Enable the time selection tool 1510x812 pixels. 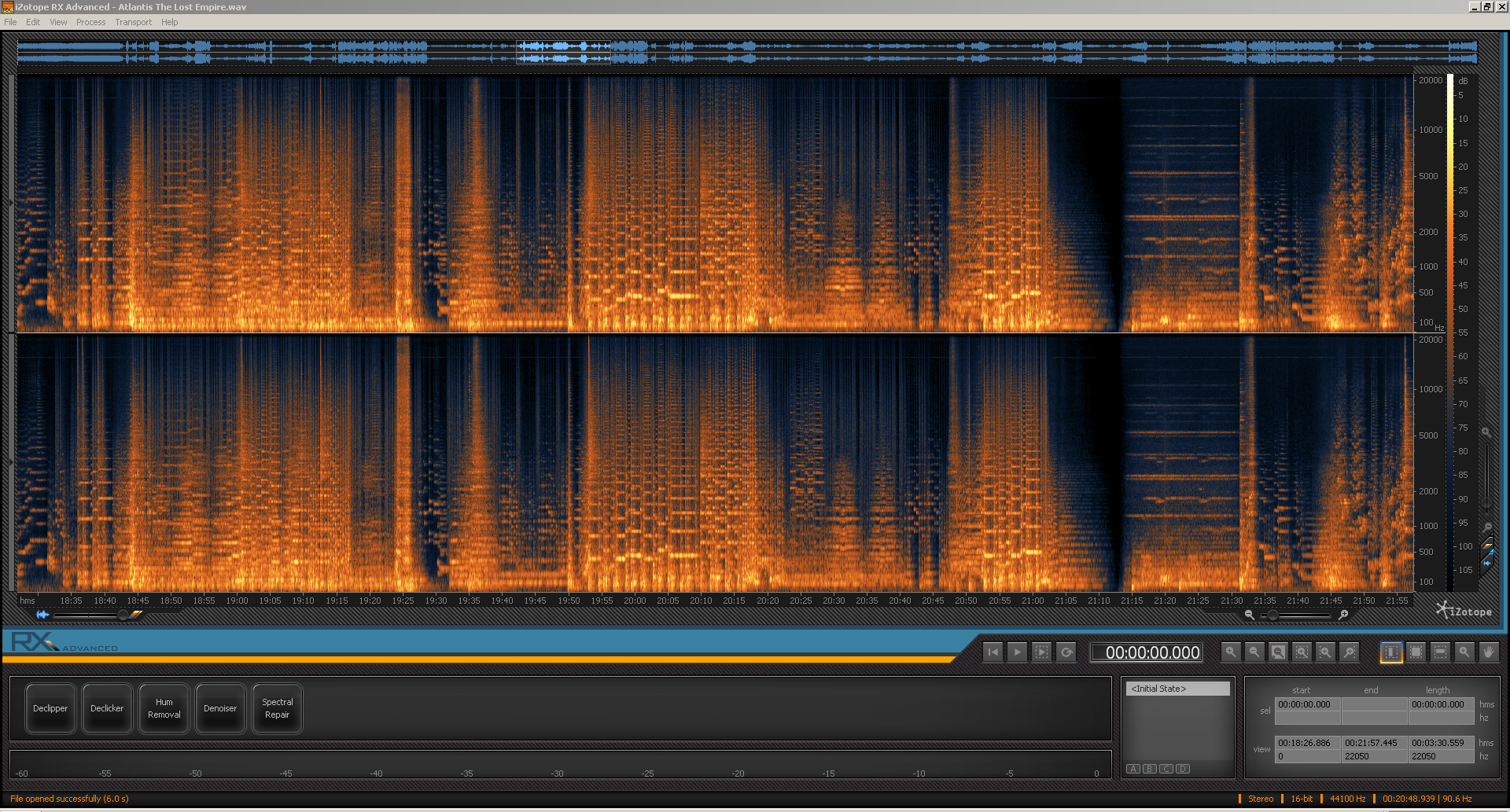[x=1391, y=652]
